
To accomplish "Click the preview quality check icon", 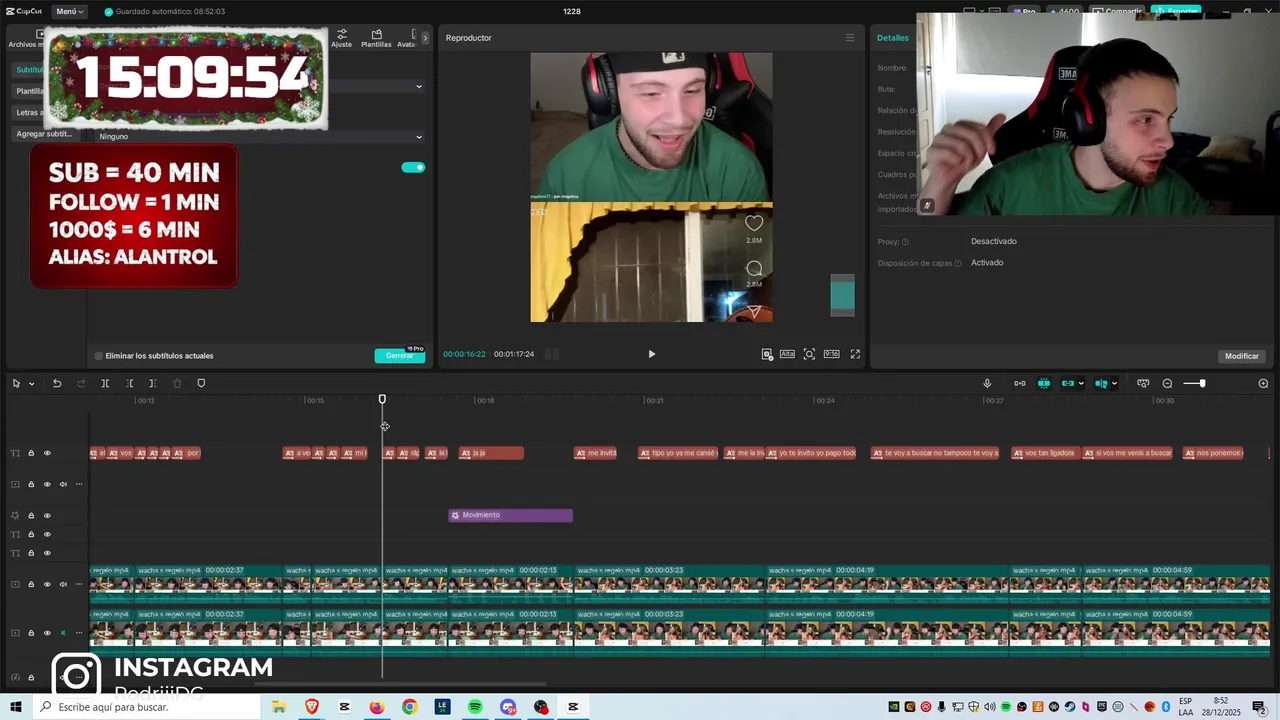I will [x=767, y=354].
